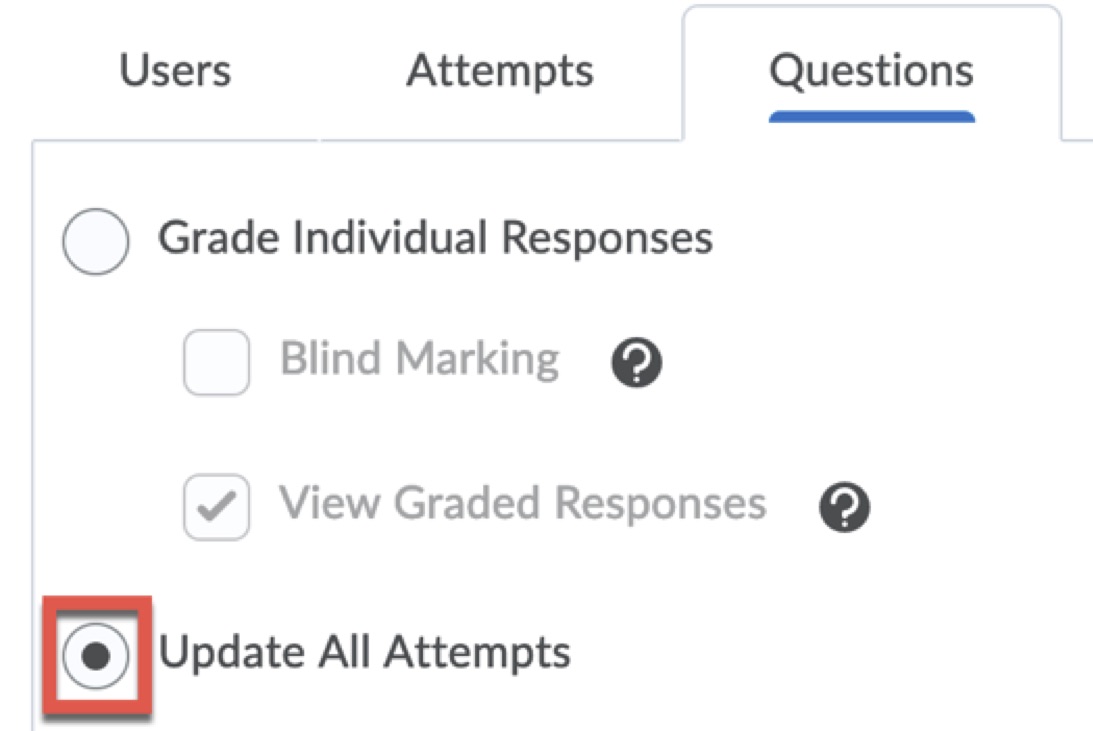Click the word Attempts in Update All Attempts

coord(477,652)
